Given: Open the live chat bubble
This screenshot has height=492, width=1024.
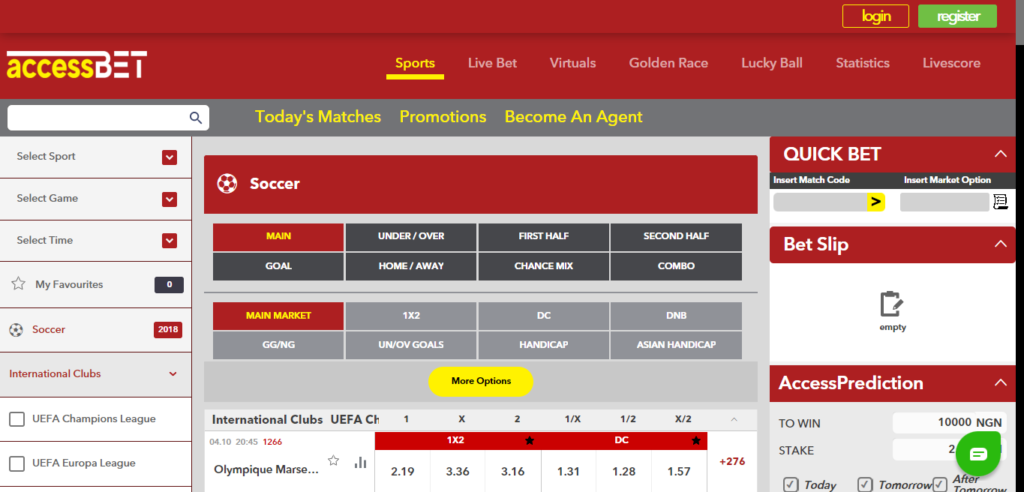Looking at the screenshot, I should [978, 453].
